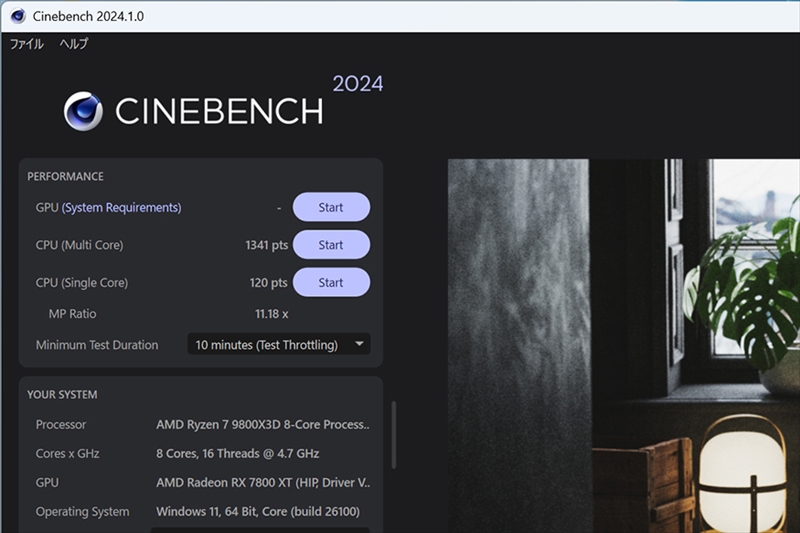
Task: Click the Cores x GHz label
Action: 67,453
